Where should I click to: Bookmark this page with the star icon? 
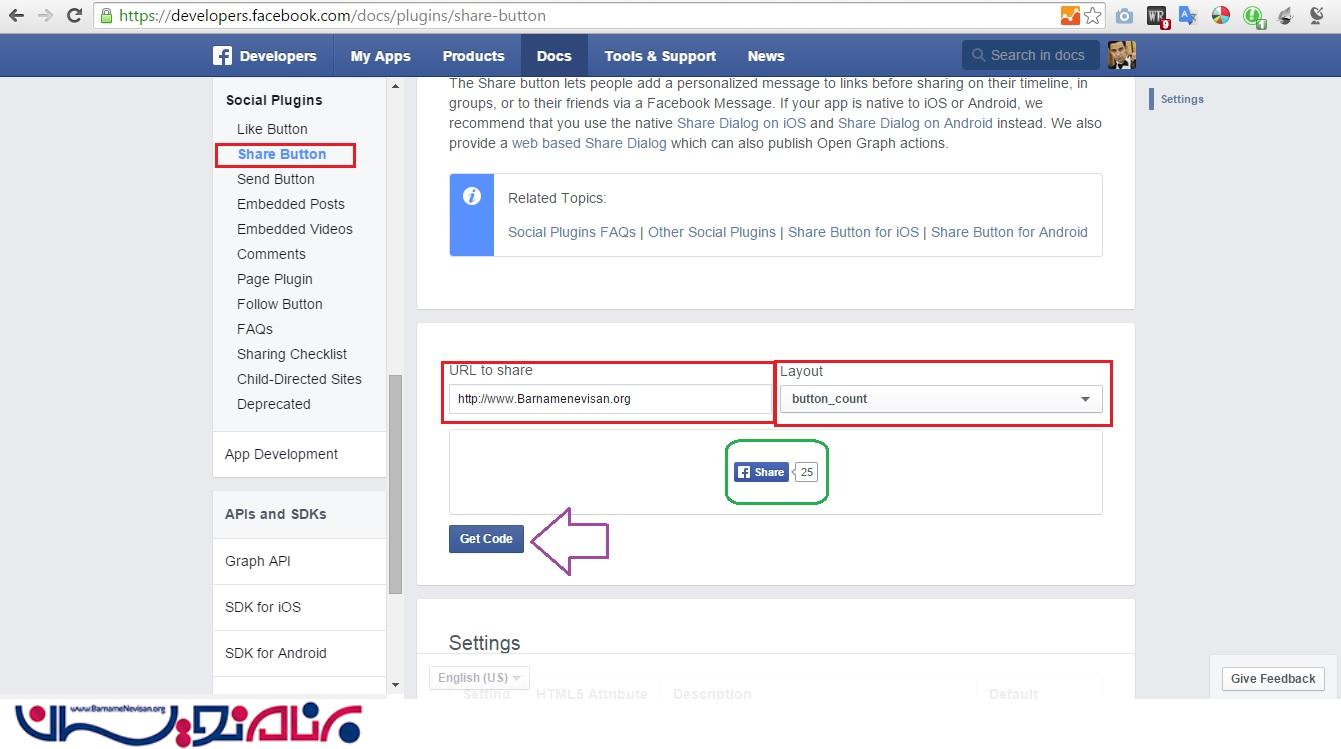1093,16
